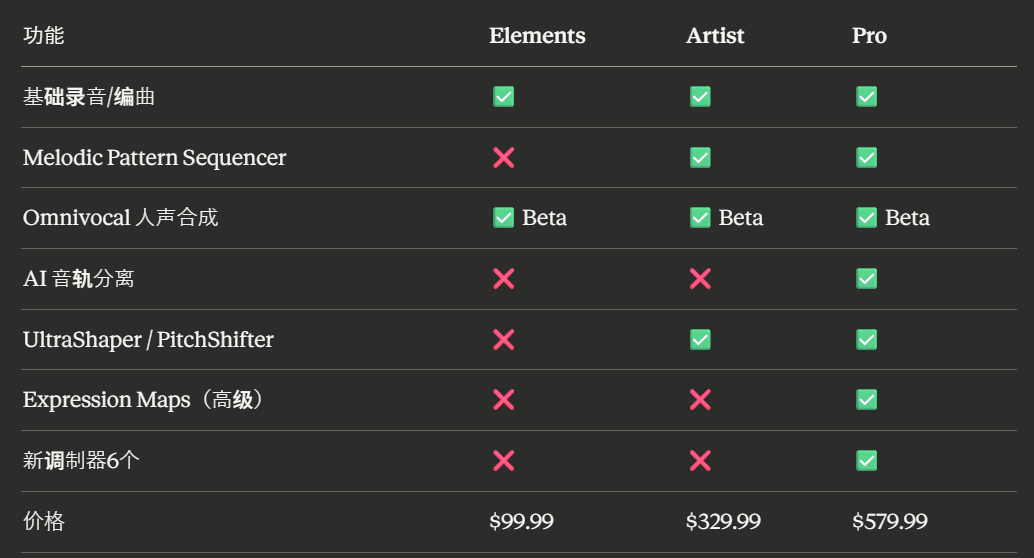Image resolution: width=1034 pixels, height=558 pixels.
Task: Click the Elements Beta checkmark for Omnivocal
Action: click(503, 218)
